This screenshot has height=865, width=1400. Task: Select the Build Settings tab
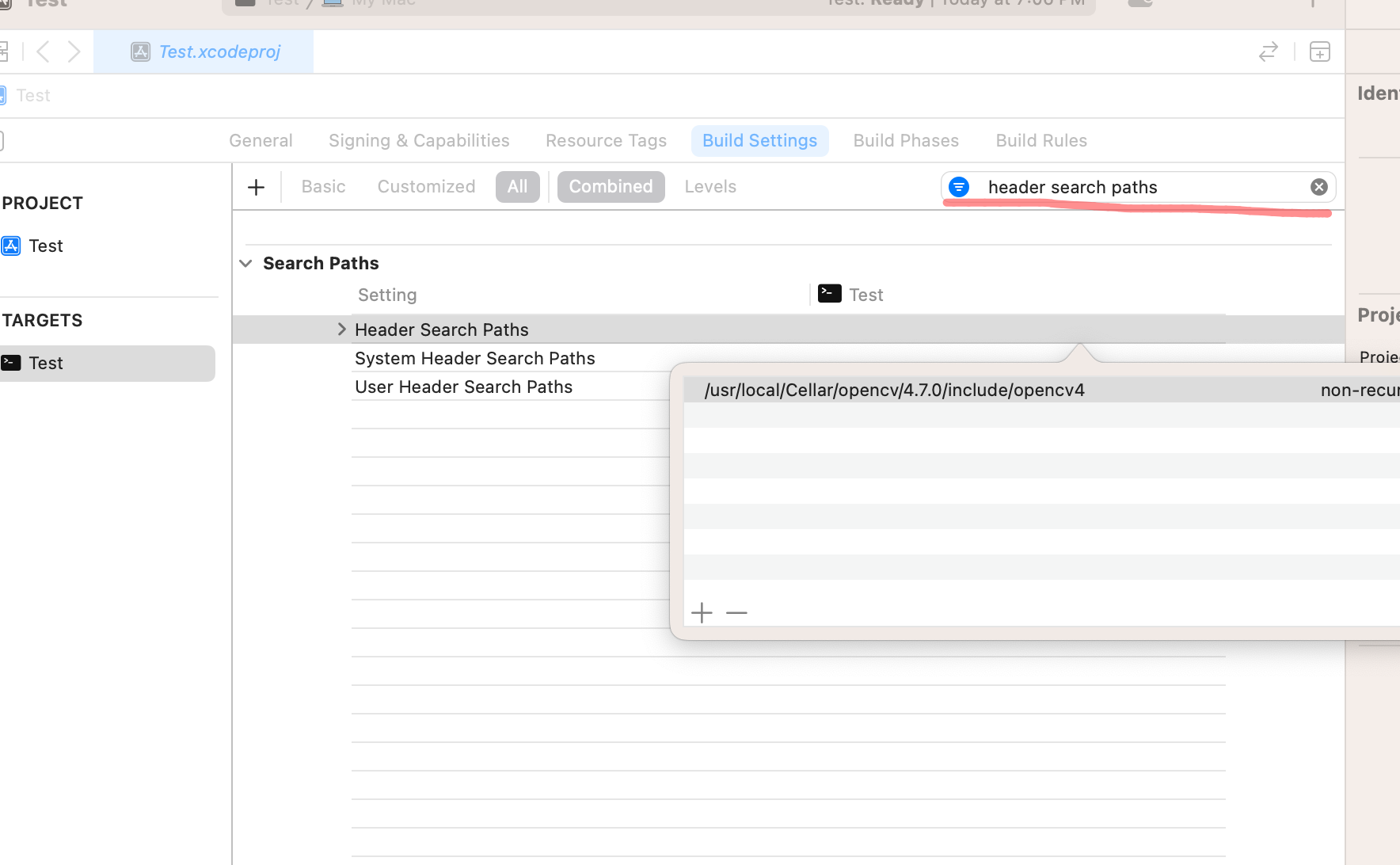[x=759, y=141]
